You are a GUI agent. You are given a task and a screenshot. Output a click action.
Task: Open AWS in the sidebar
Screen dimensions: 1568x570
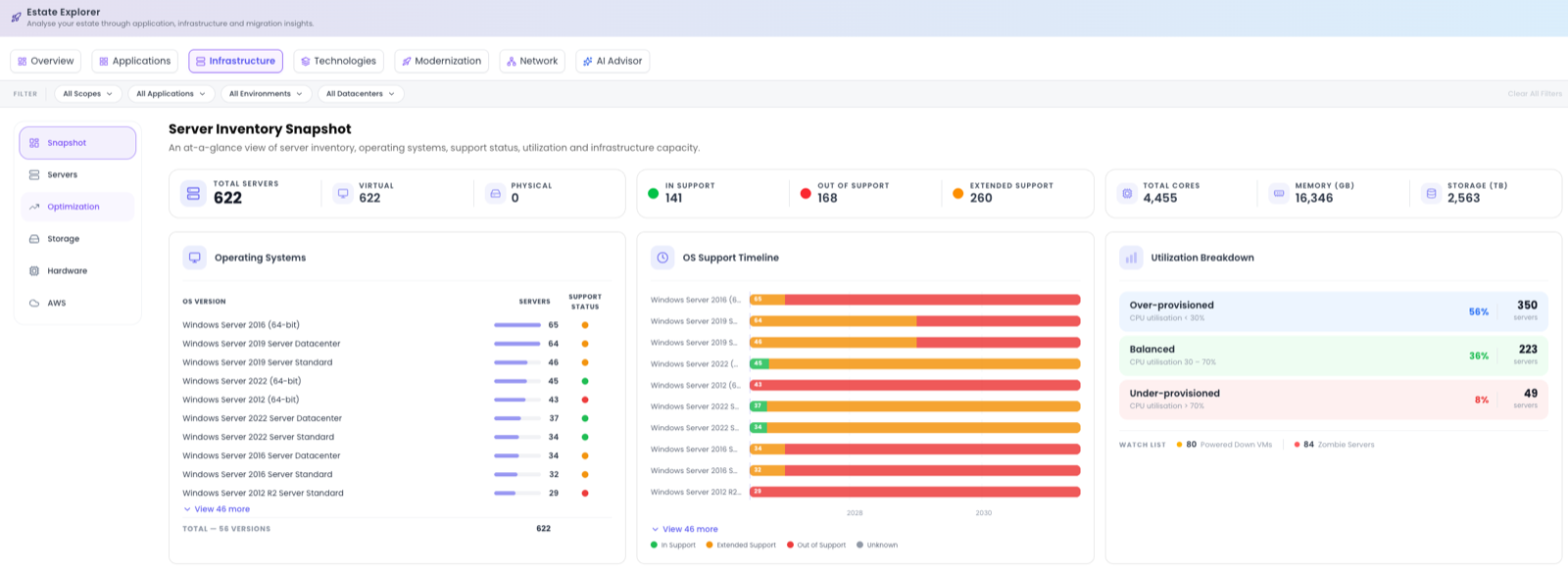(x=77, y=304)
